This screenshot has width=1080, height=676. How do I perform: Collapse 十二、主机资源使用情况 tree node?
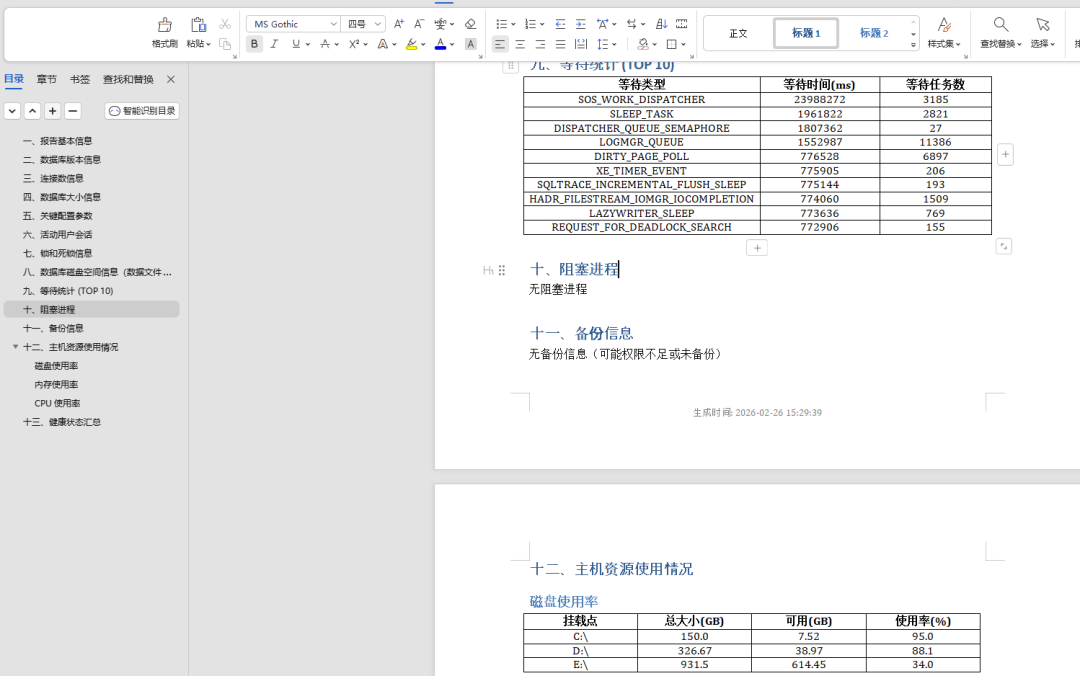tap(15, 347)
